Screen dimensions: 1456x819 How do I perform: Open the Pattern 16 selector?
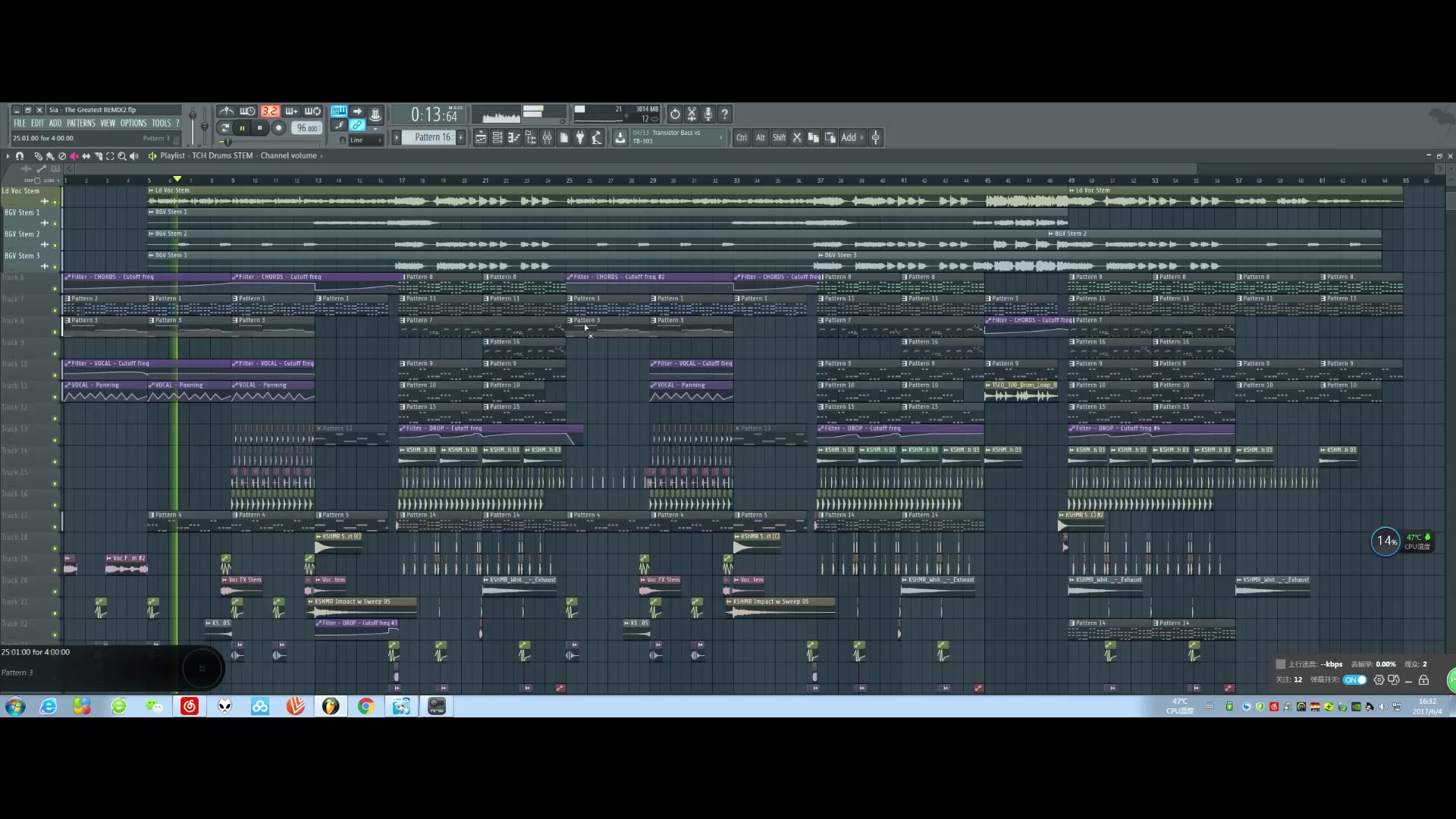pyautogui.click(x=428, y=137)
